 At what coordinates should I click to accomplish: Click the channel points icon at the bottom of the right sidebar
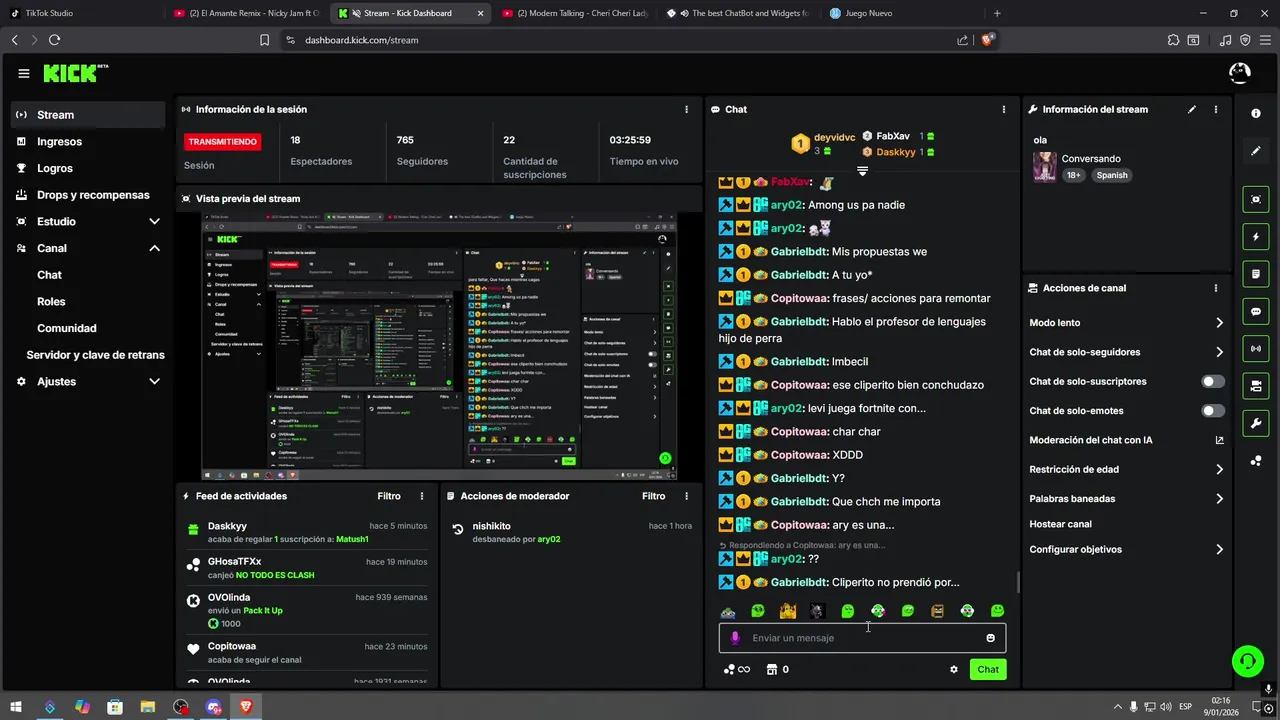point(1256,461)
